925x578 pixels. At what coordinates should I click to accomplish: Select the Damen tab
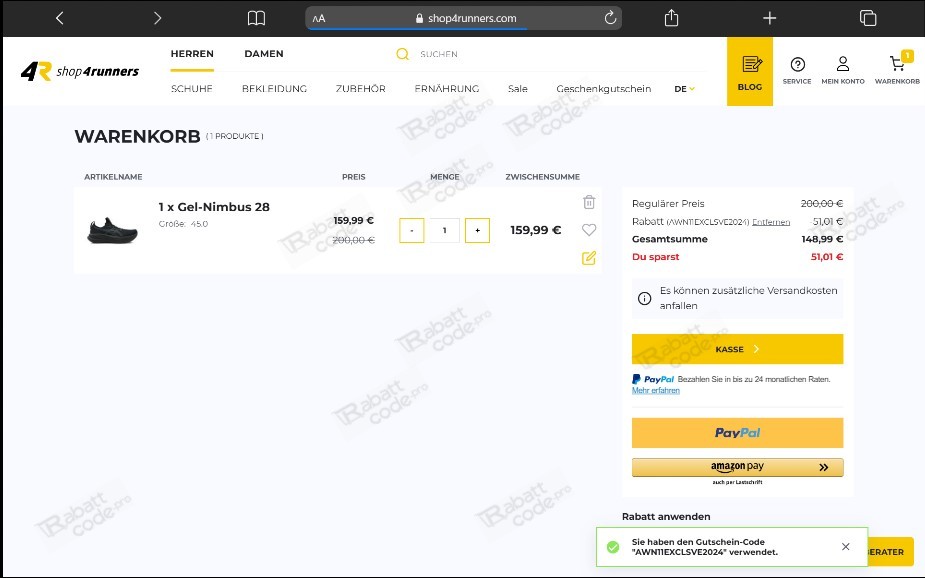pyautogui.click(x=264, y=54)
